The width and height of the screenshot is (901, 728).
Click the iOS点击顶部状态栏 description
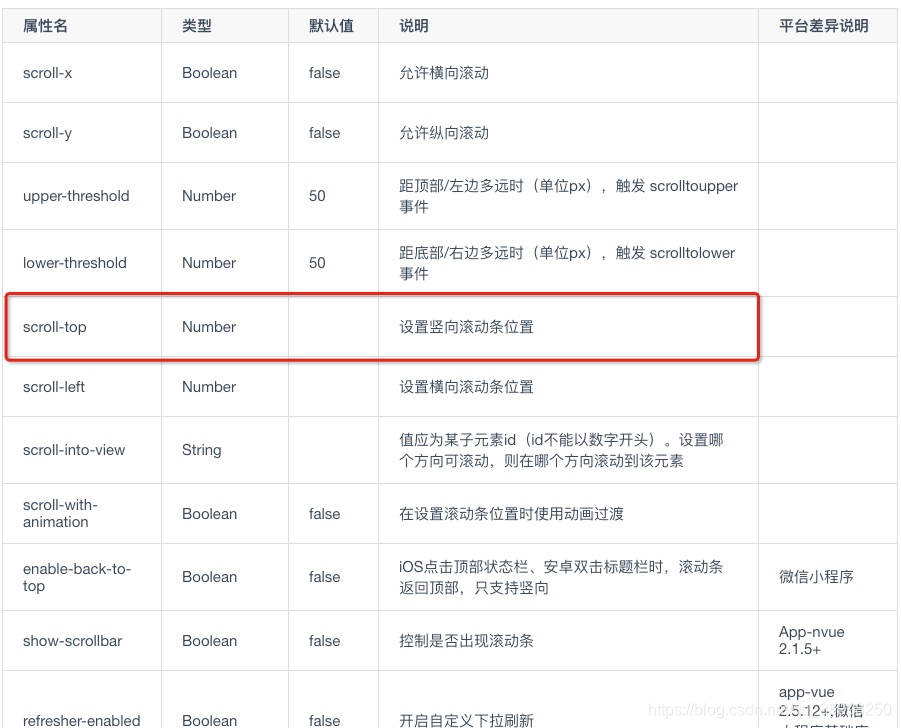[x=561, y=577]
